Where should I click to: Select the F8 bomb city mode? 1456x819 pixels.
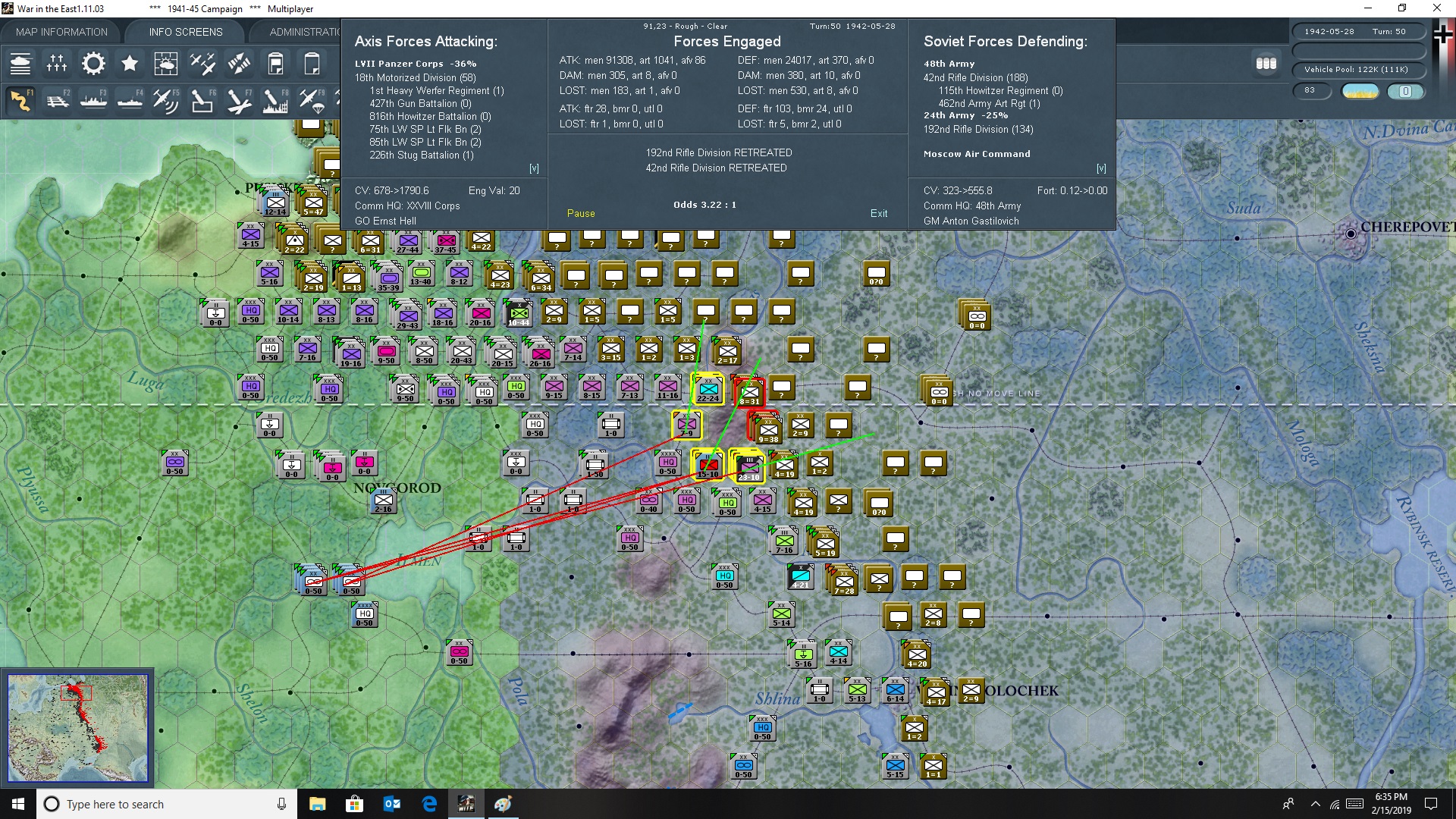275,100
